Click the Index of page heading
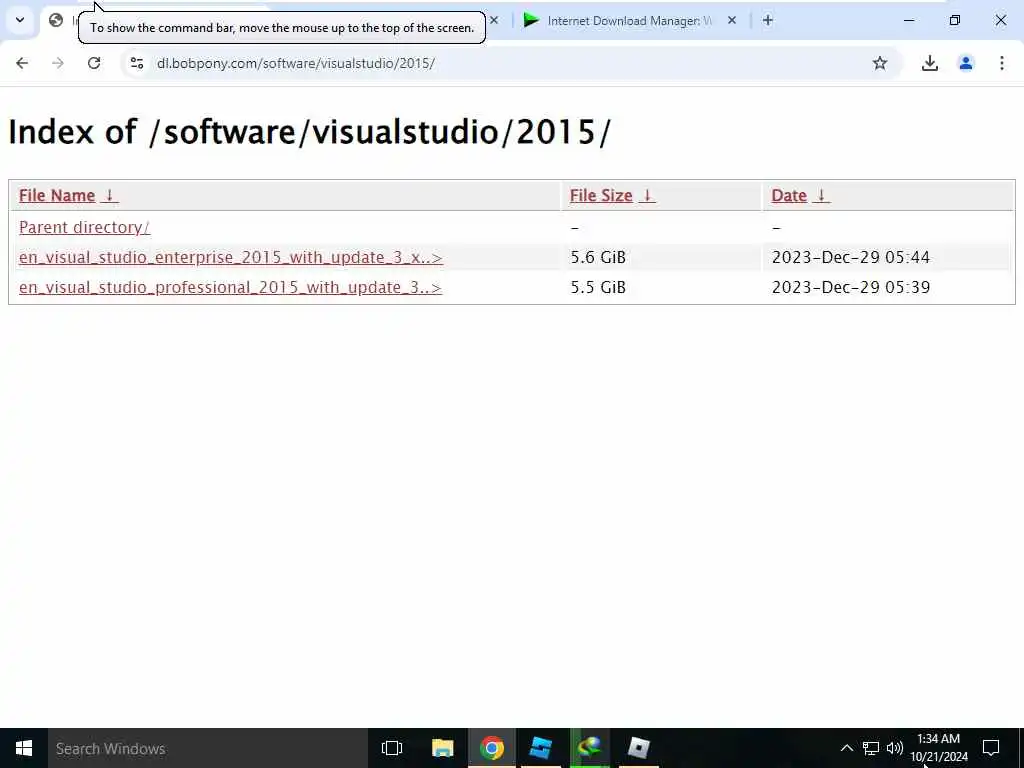Screen dimensions: 1024x768 [309, 133]
